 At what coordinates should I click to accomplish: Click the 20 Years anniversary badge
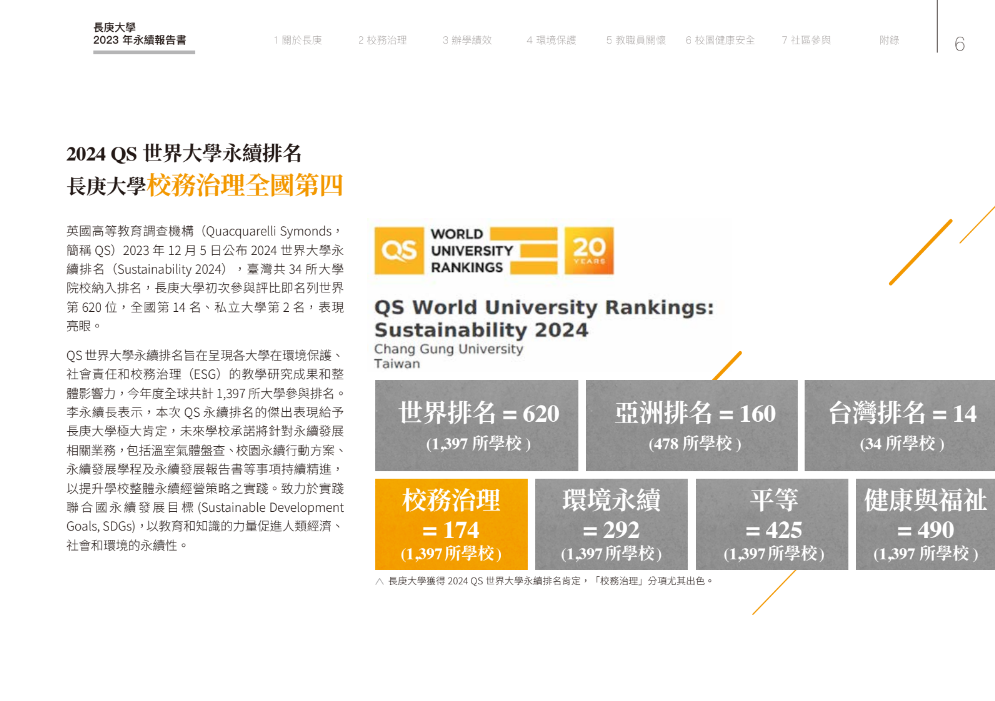click(x=589, y=251)
